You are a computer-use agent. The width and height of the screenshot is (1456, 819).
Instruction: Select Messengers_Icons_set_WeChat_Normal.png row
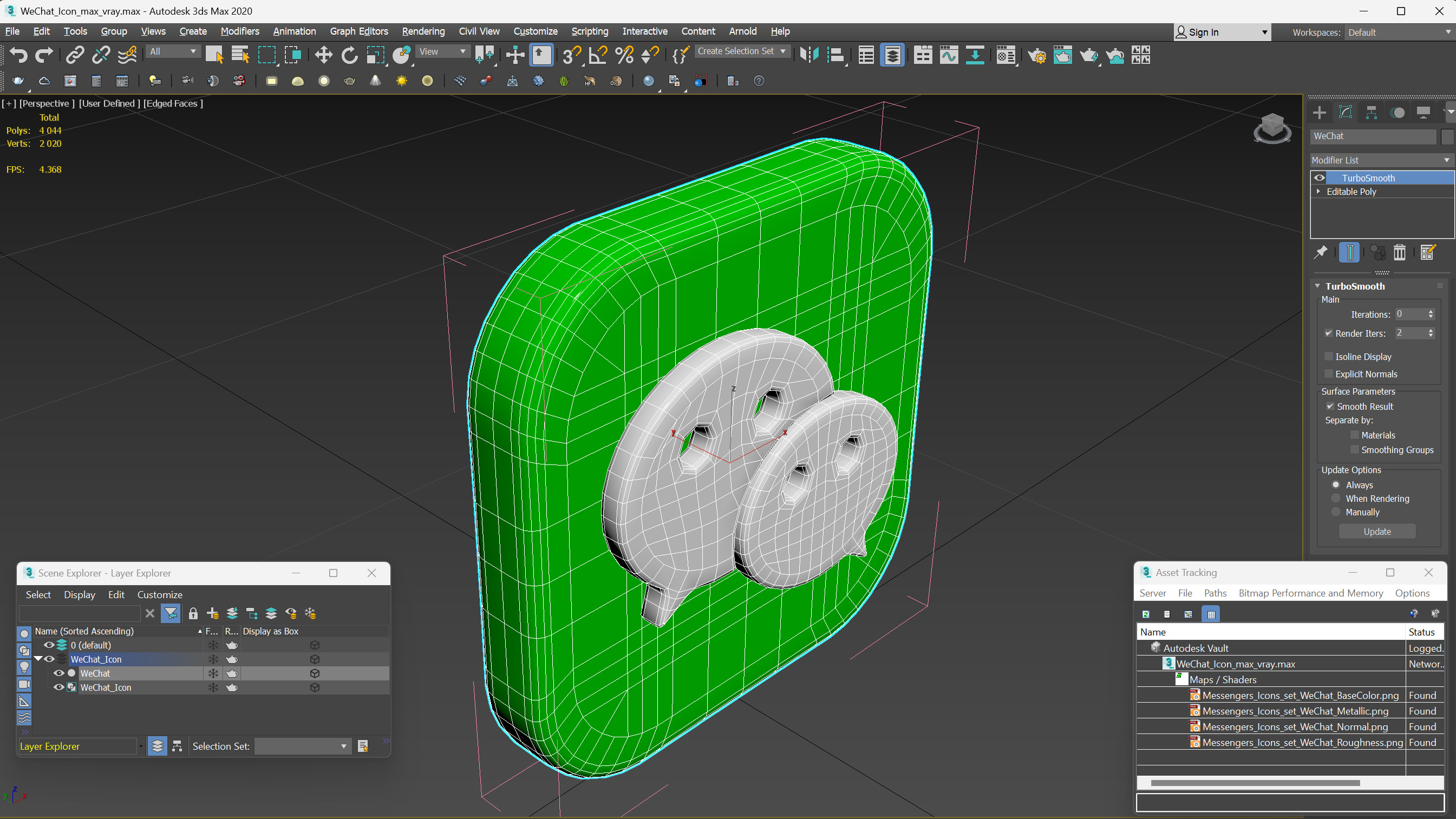(1290, 727)
